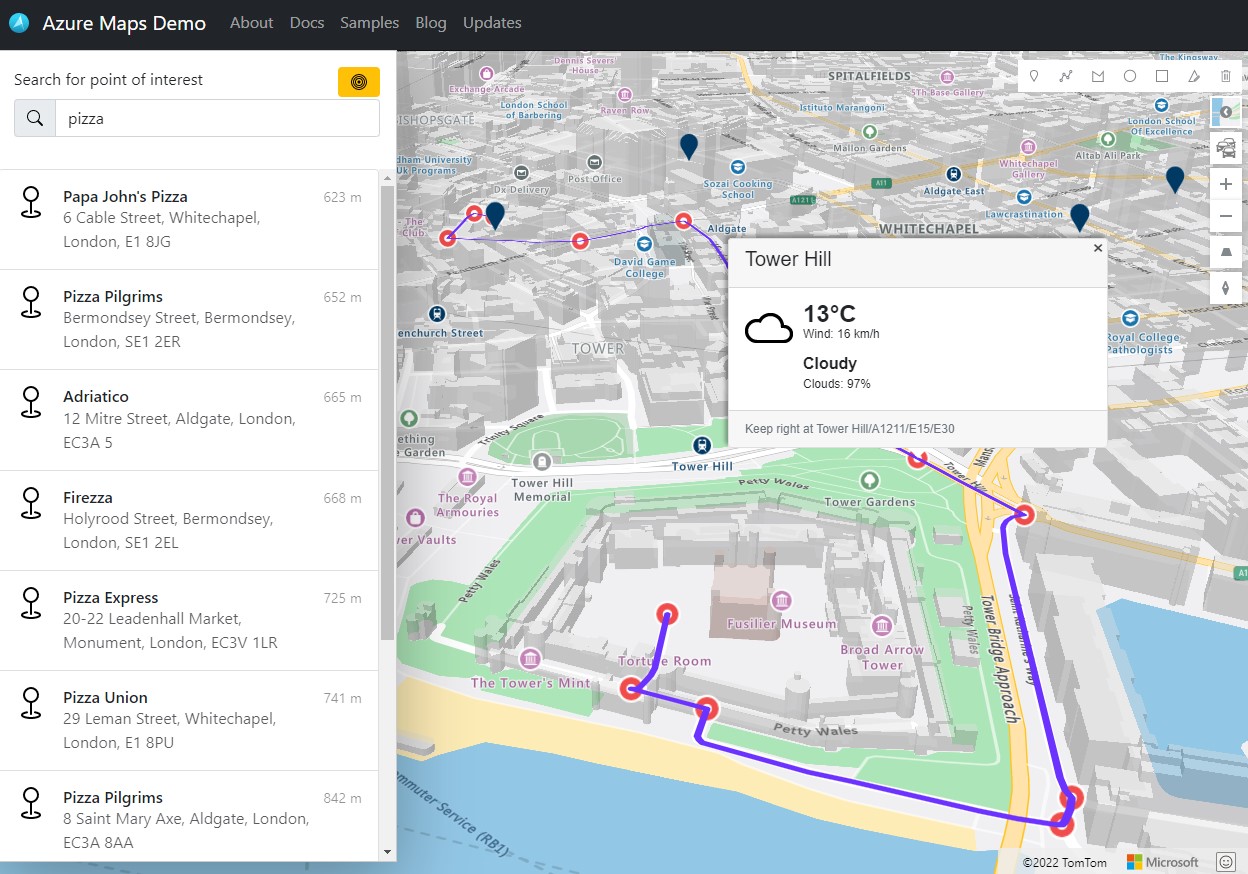Select the draw line tool
Image resolution: width=1248 pixels, height=874 pixels.
(1066, 76)
